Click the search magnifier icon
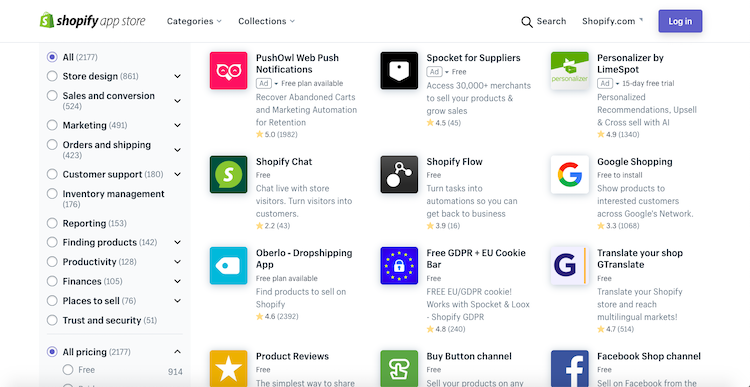750x387 pixels. click(x=527, y=22)
